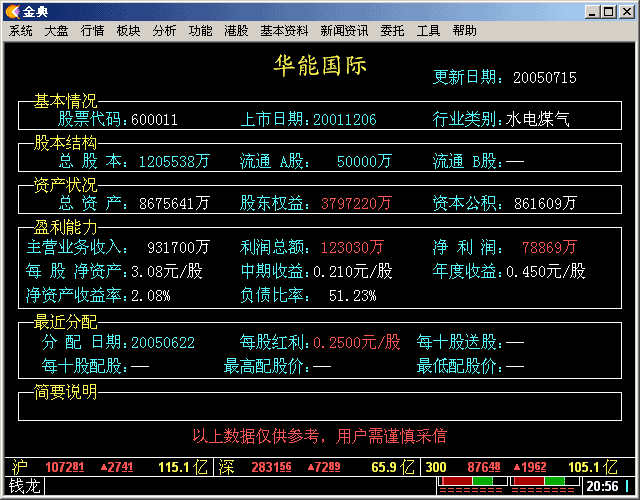The height and width of the screenshot is (500, 640).
Task: Click capital reserve 861609万
Action: pyautogui.click(x=545, y=203)
